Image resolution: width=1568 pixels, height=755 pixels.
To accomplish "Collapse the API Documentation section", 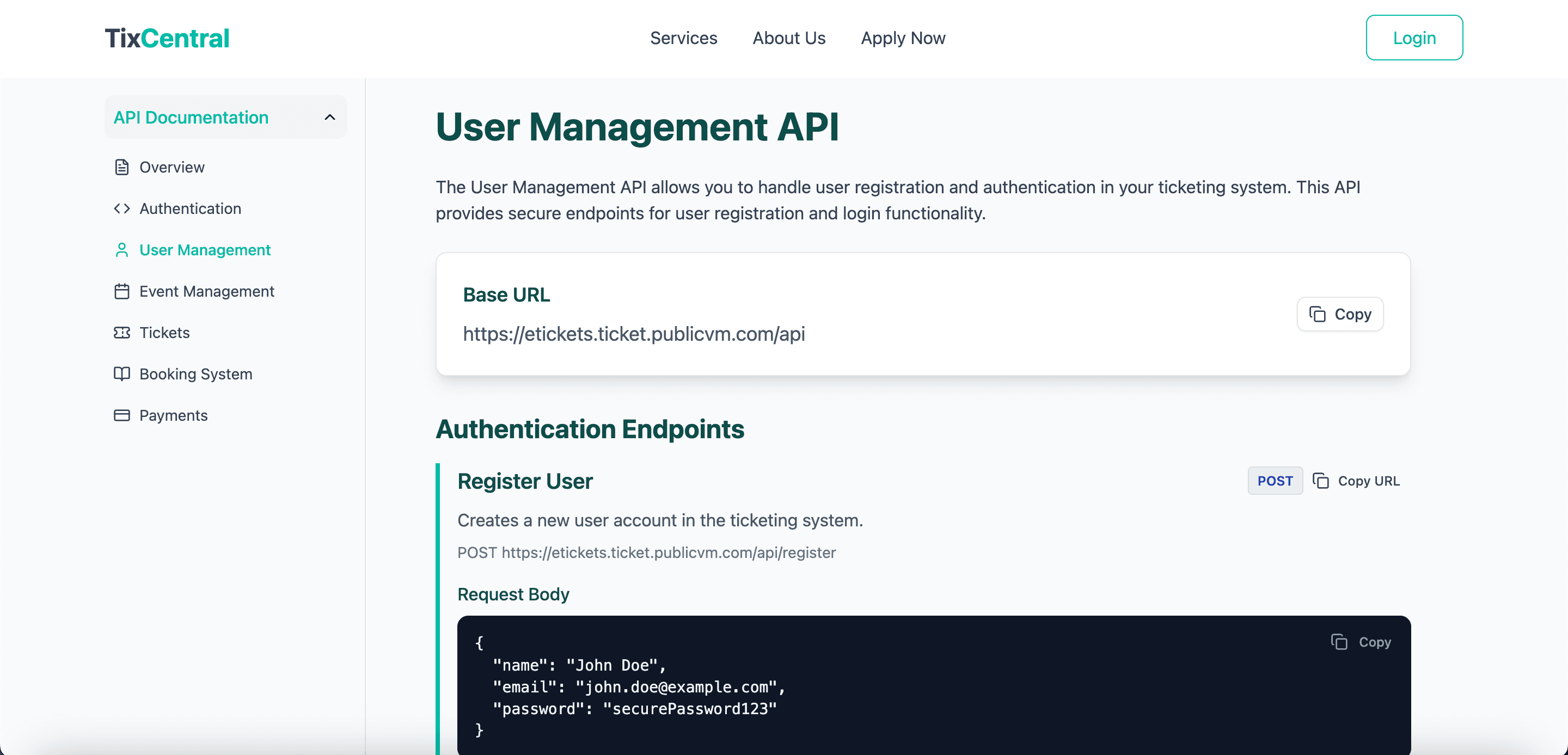I will (x=330, y=117).
